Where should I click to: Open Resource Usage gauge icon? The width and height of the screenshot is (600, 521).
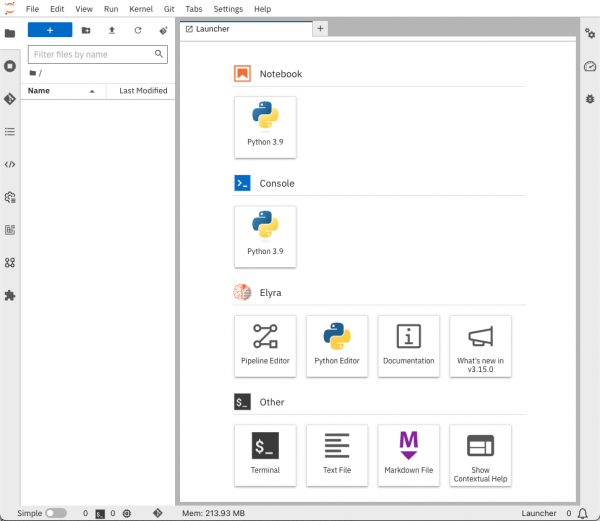[590, 66]
